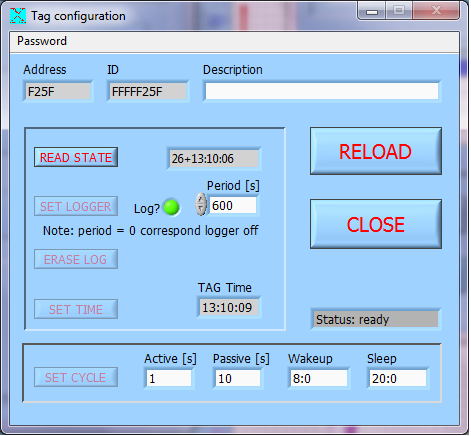Viewport: 471px width, 436px height.
Task: Click the CLOSE button
Action: pyautogui.click(x=376, y=224)
